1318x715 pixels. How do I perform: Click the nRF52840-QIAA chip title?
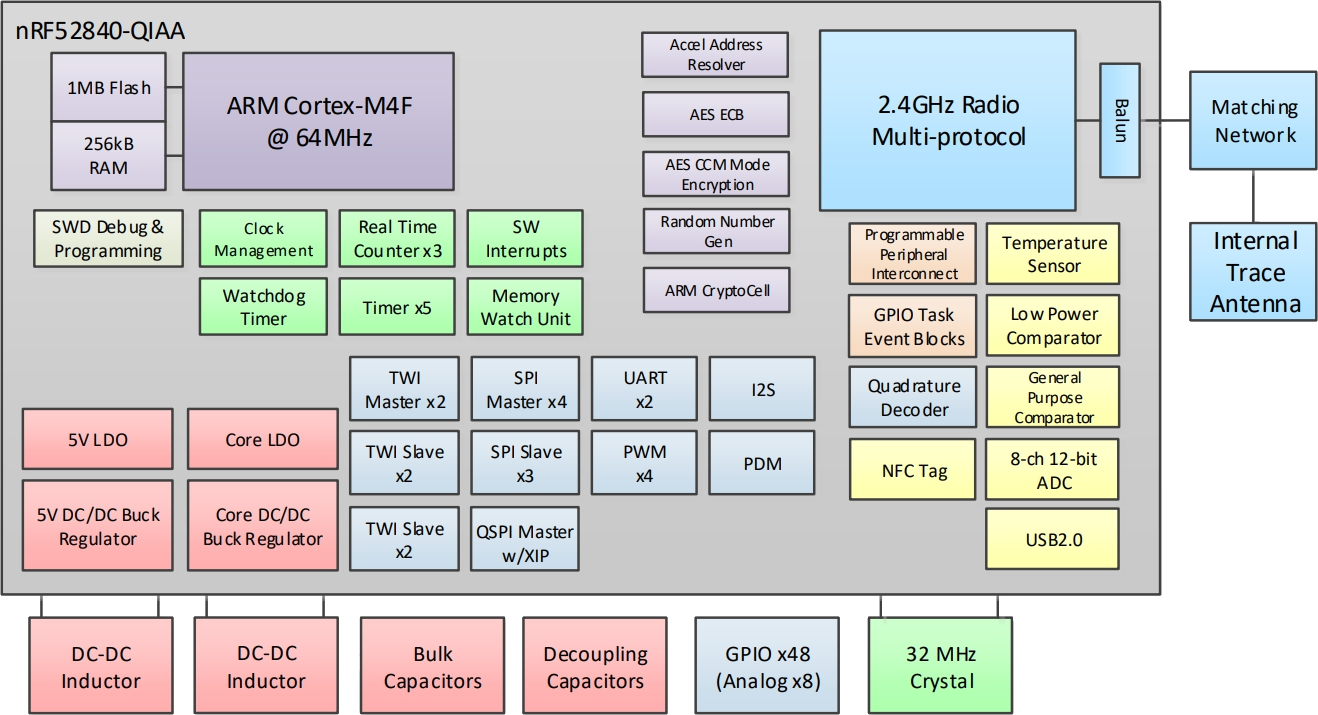tap(100, 31)
